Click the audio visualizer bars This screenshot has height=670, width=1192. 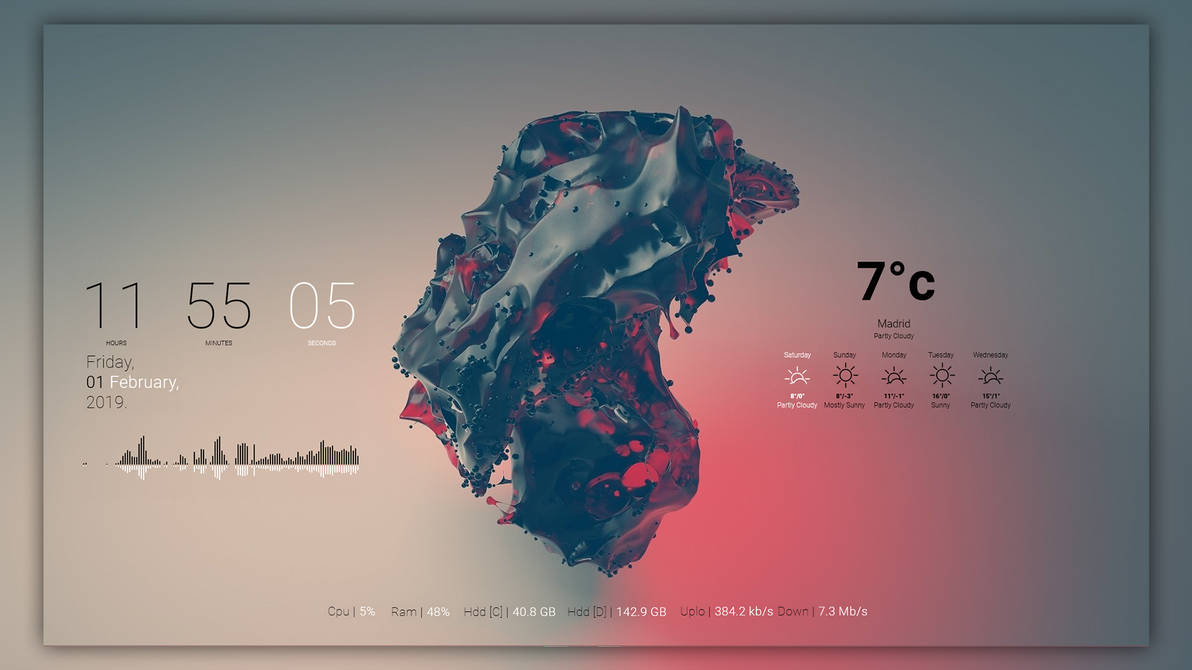235,458
